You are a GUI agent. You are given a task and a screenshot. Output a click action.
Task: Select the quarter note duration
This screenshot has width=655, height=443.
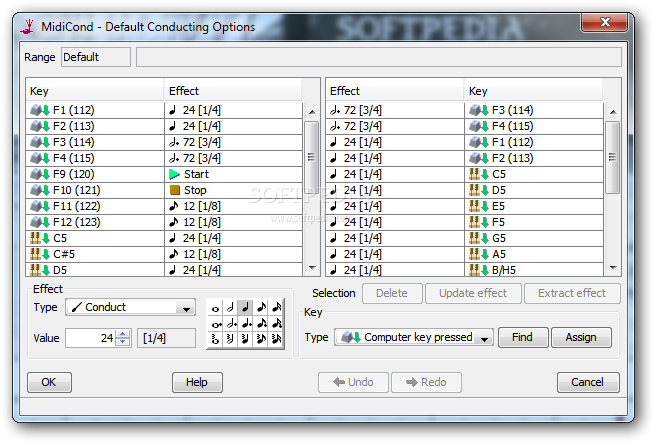(245, 308)
